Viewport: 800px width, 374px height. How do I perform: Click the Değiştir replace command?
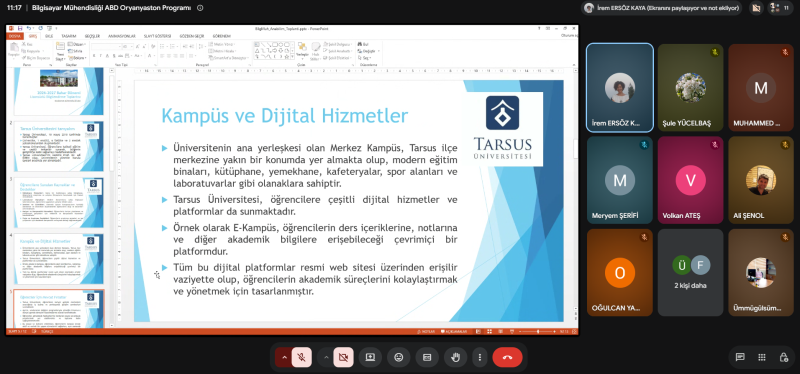click(368, 51)
